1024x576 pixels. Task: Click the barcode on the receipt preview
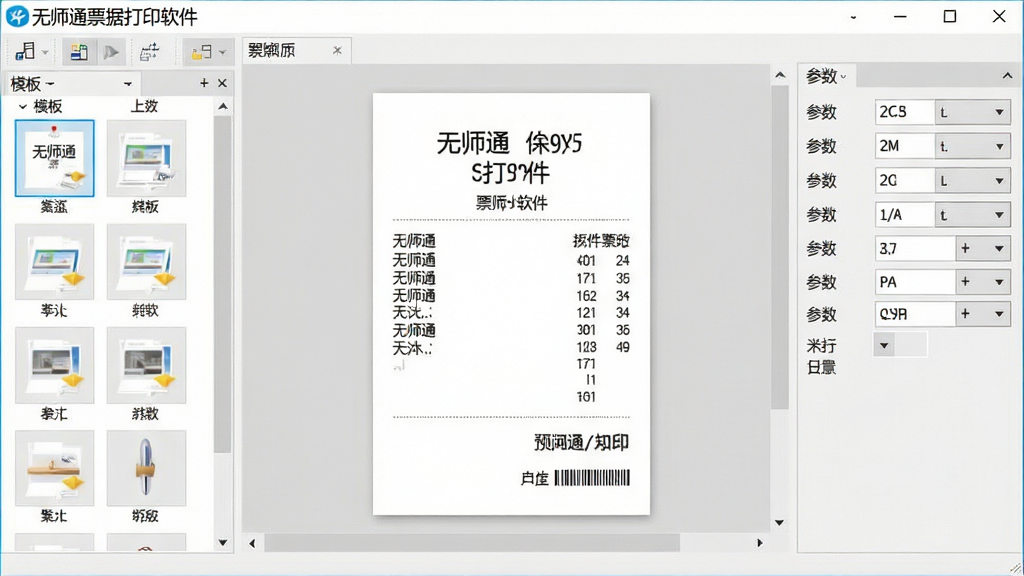coord(592,478)
